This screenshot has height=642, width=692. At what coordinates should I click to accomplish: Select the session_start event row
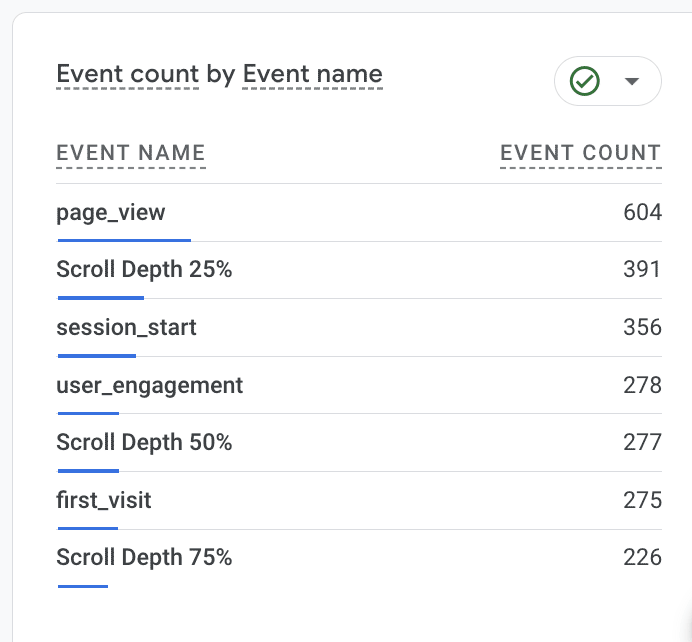click(126, 327)
